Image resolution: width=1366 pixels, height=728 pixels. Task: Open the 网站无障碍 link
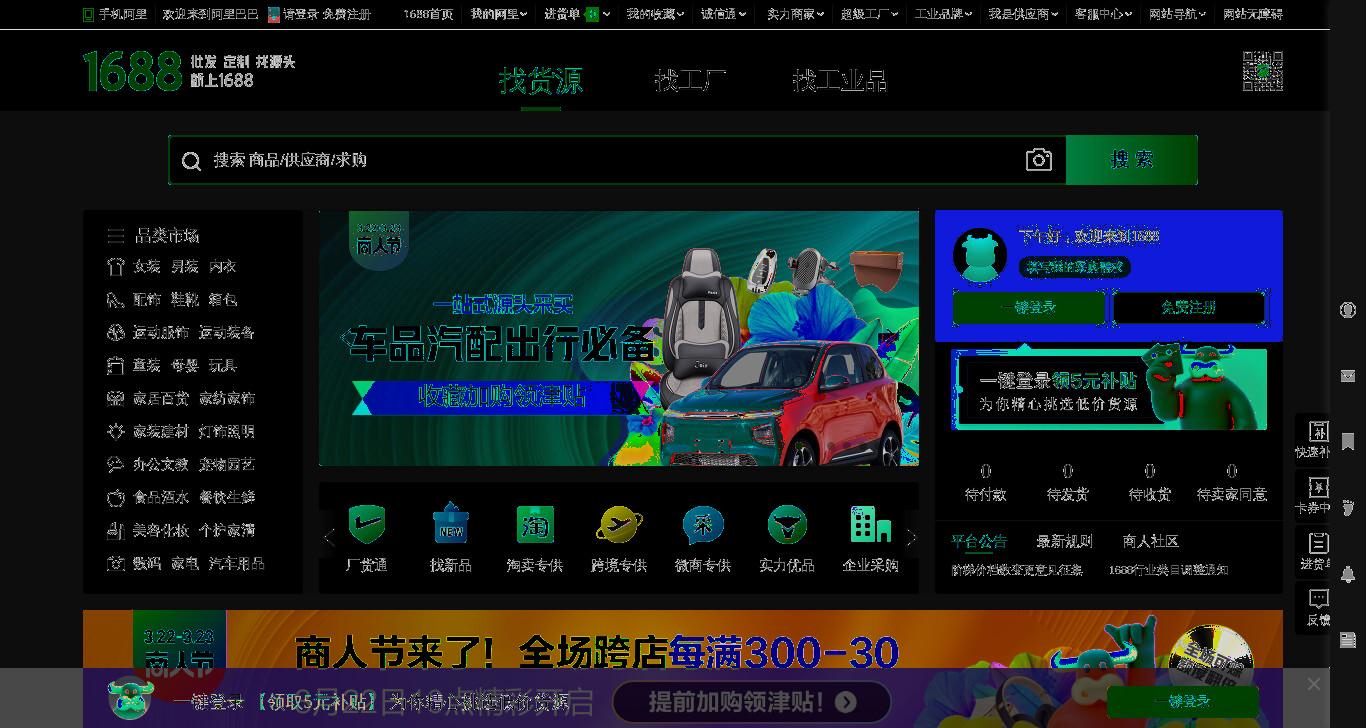[x=1253, y=14]
